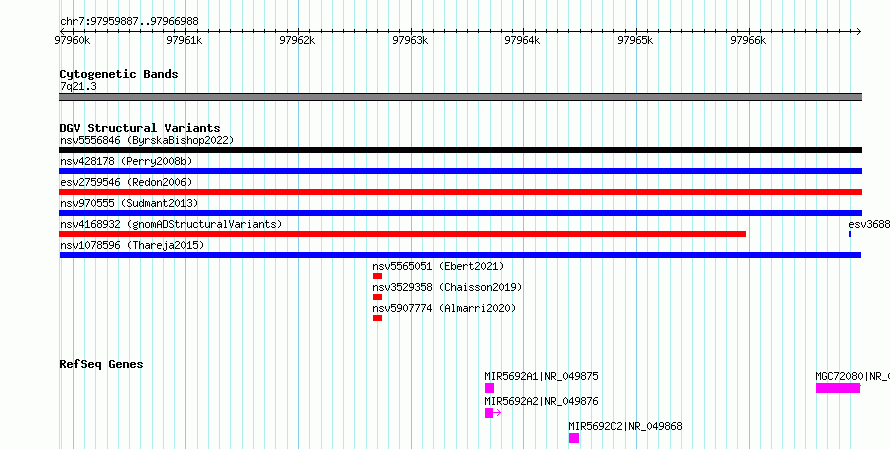Select the MIR5692A1 magenta gene block

click(489, 388)
